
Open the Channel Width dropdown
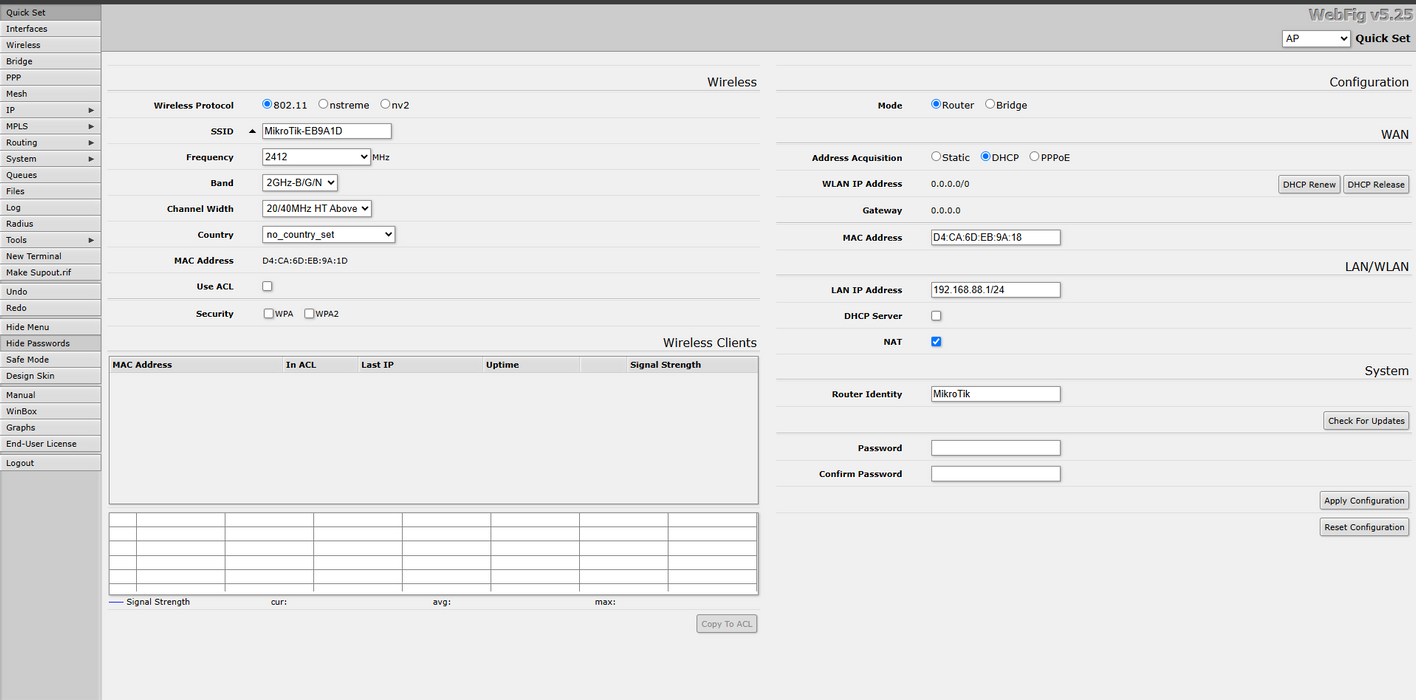[316, 209]
